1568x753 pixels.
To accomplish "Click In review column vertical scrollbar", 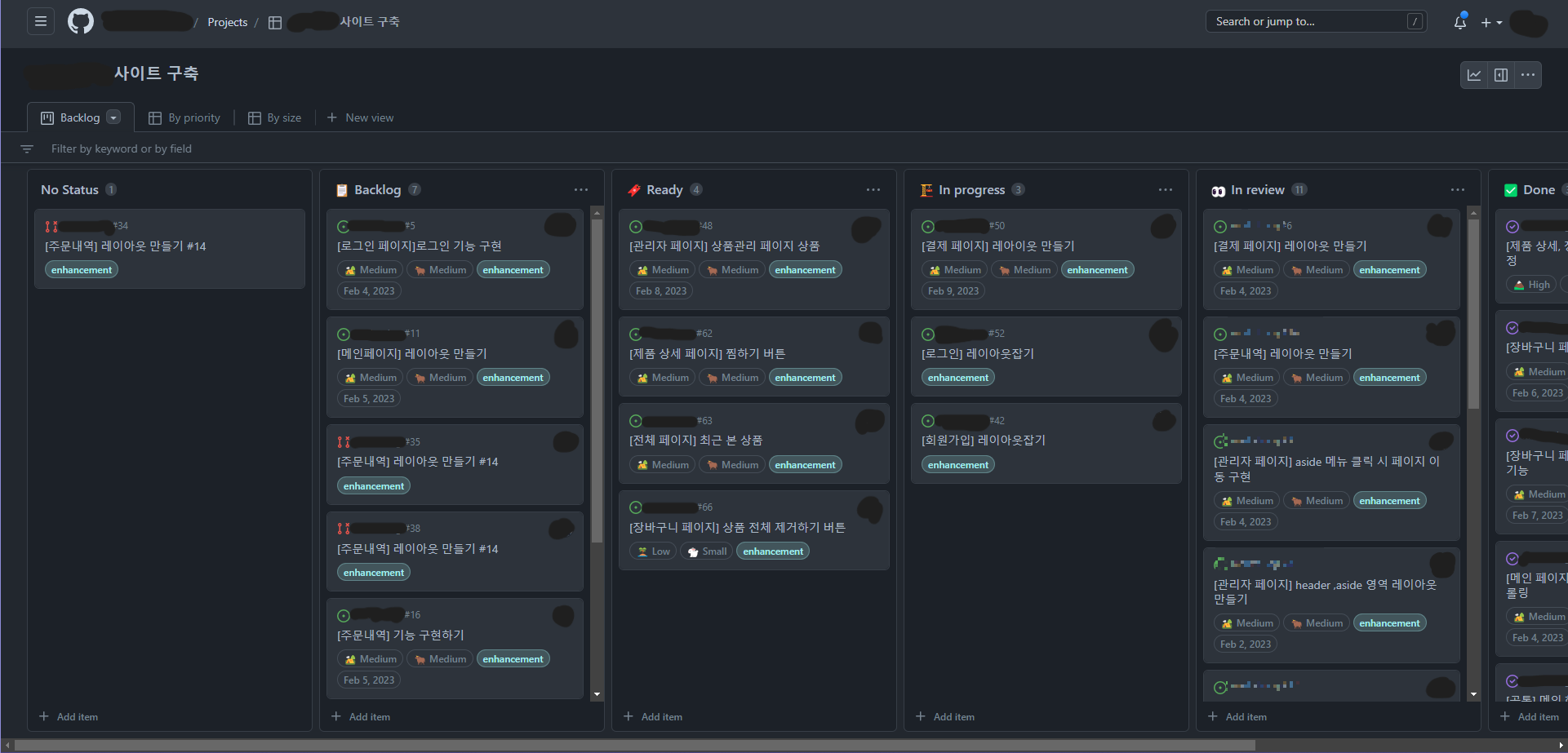I will click(1473, 314).
